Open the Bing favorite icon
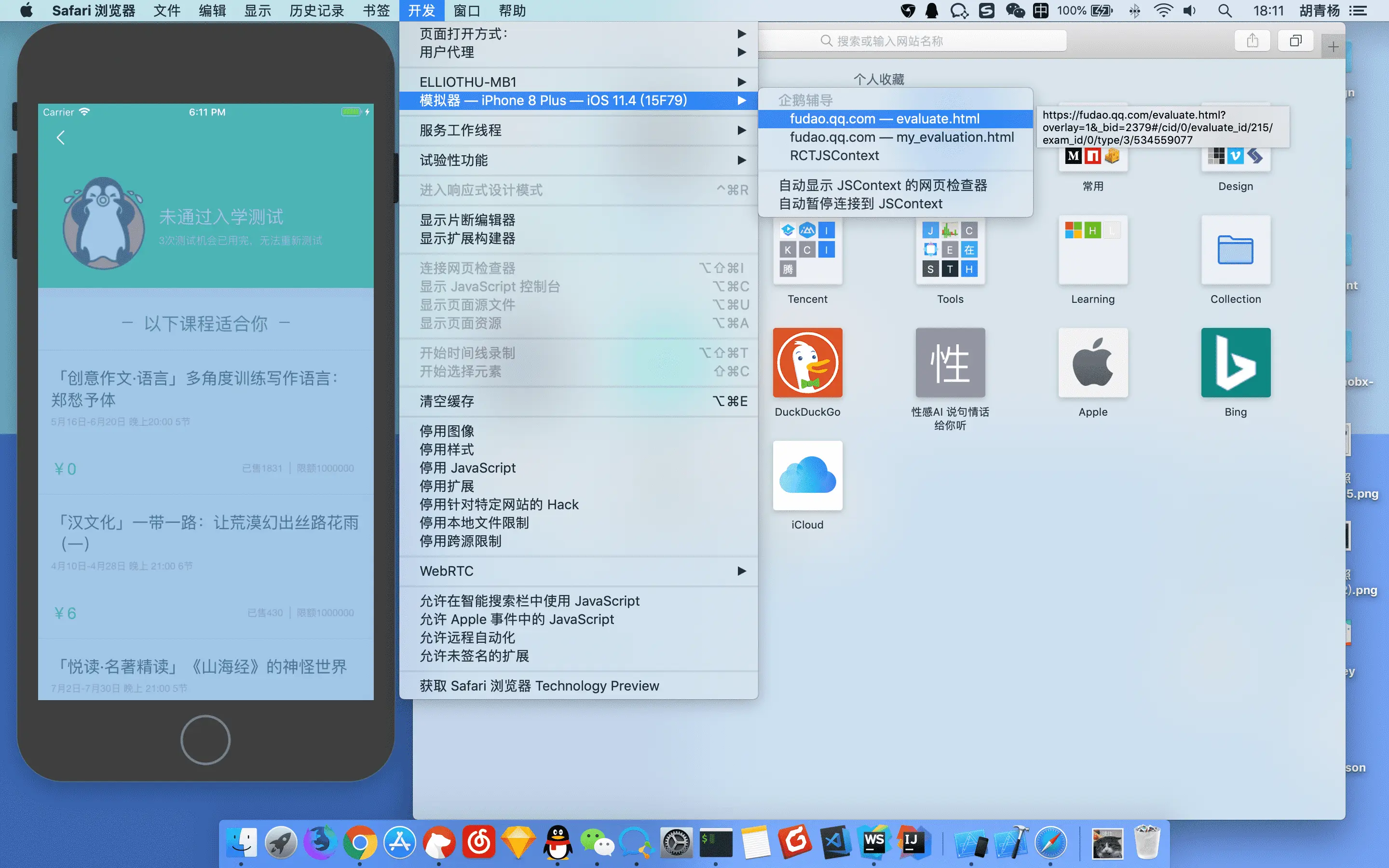Screen dimensions: 1389x868 [1235, 363]
